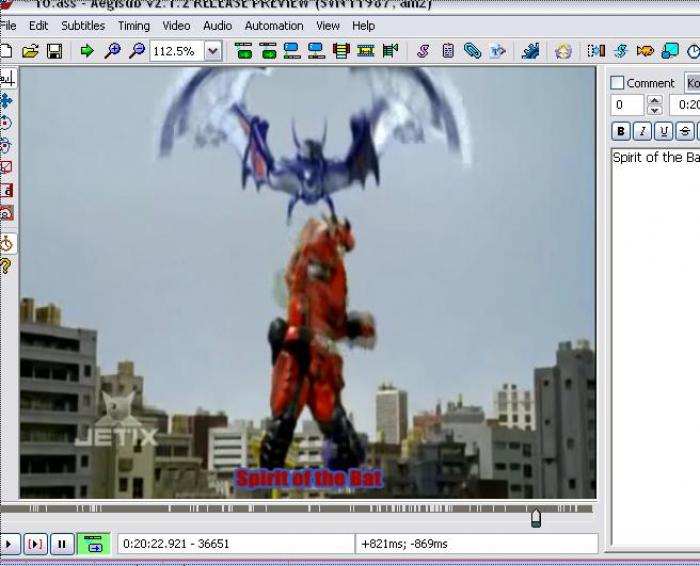Toggle the Comment checkbox
The image size is (700, 566).
pos(617,83)
